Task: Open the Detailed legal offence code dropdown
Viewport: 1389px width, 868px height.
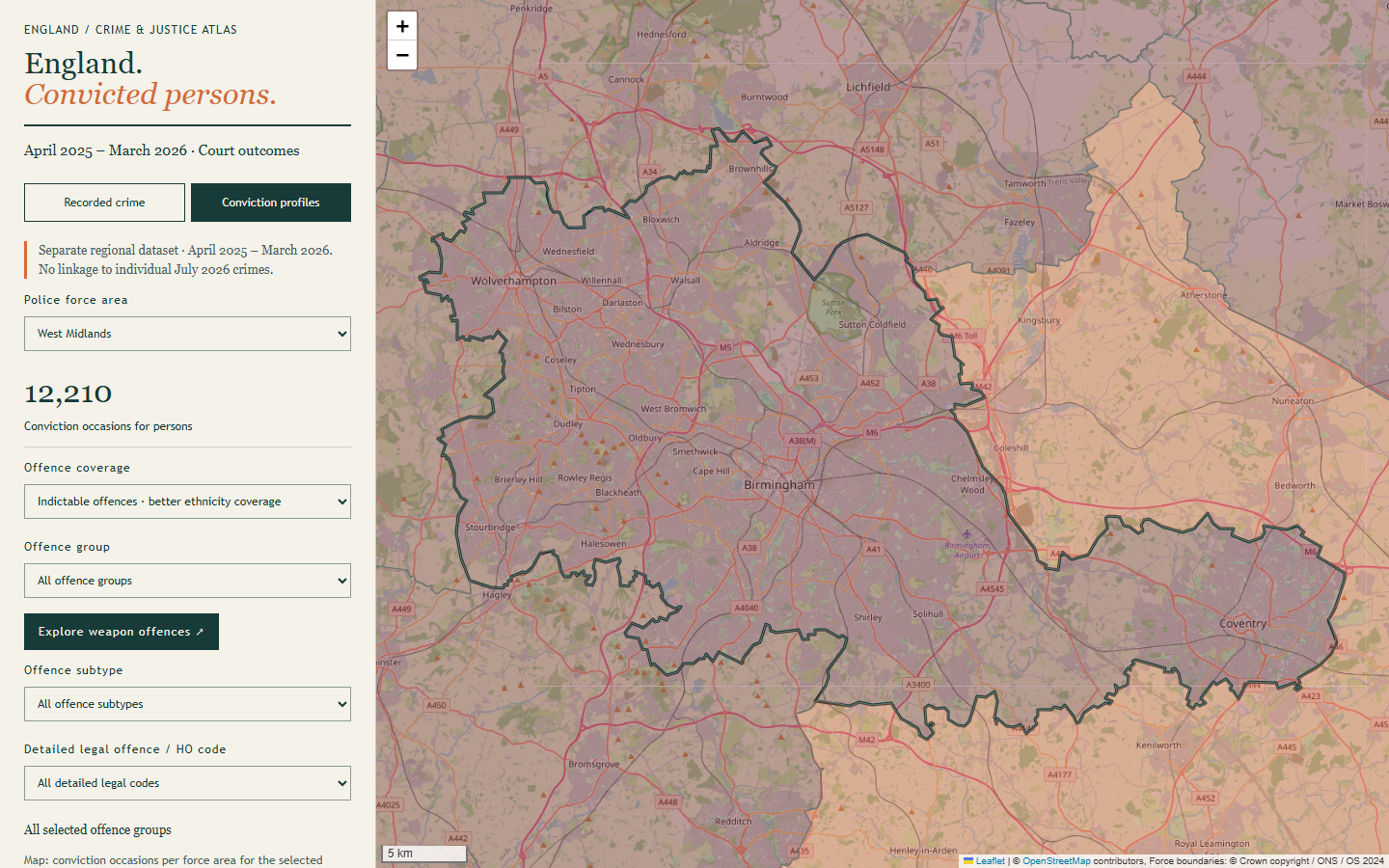Action: [x=187, y=783]
